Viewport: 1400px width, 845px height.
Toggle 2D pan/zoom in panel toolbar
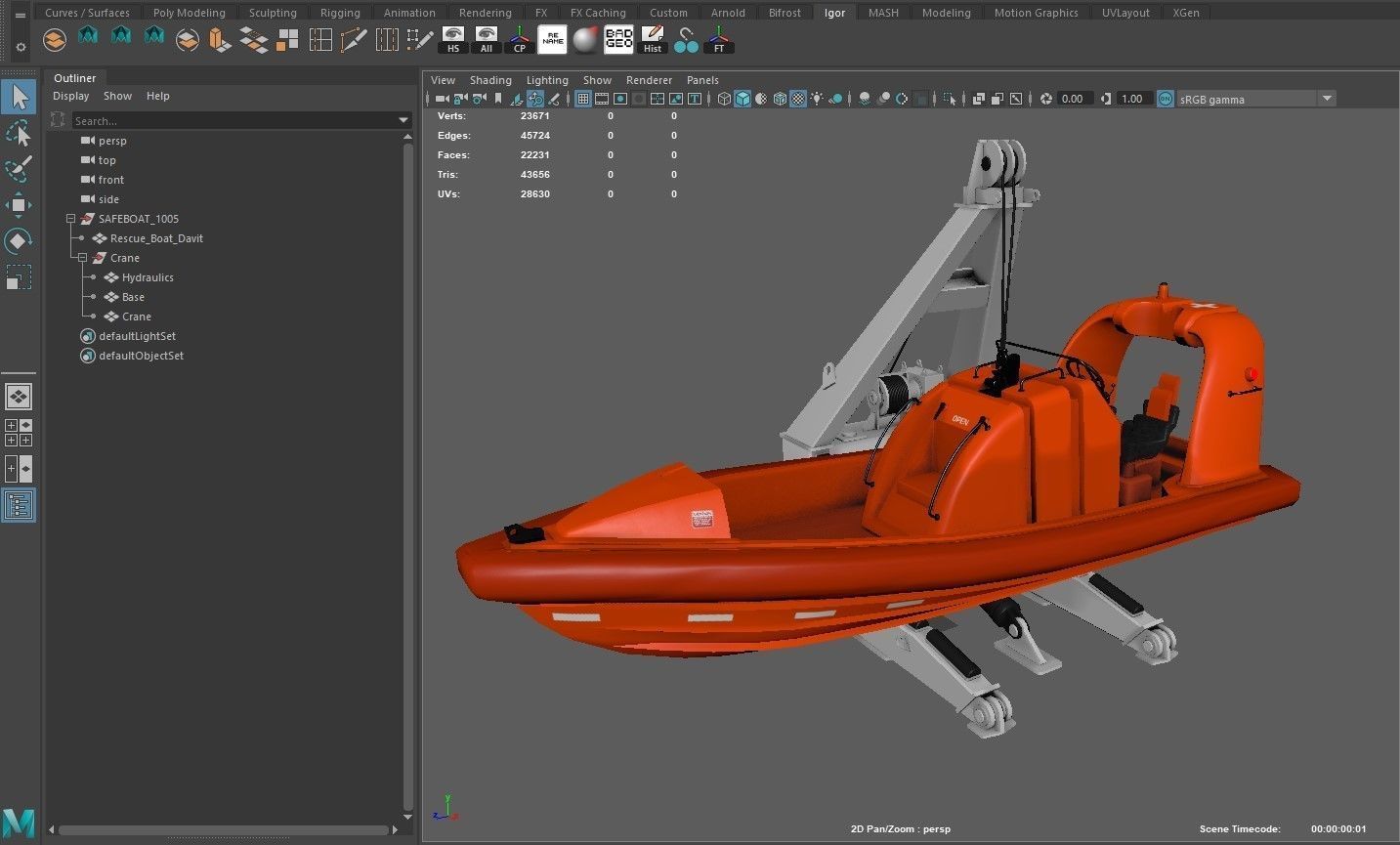(535, 99)
